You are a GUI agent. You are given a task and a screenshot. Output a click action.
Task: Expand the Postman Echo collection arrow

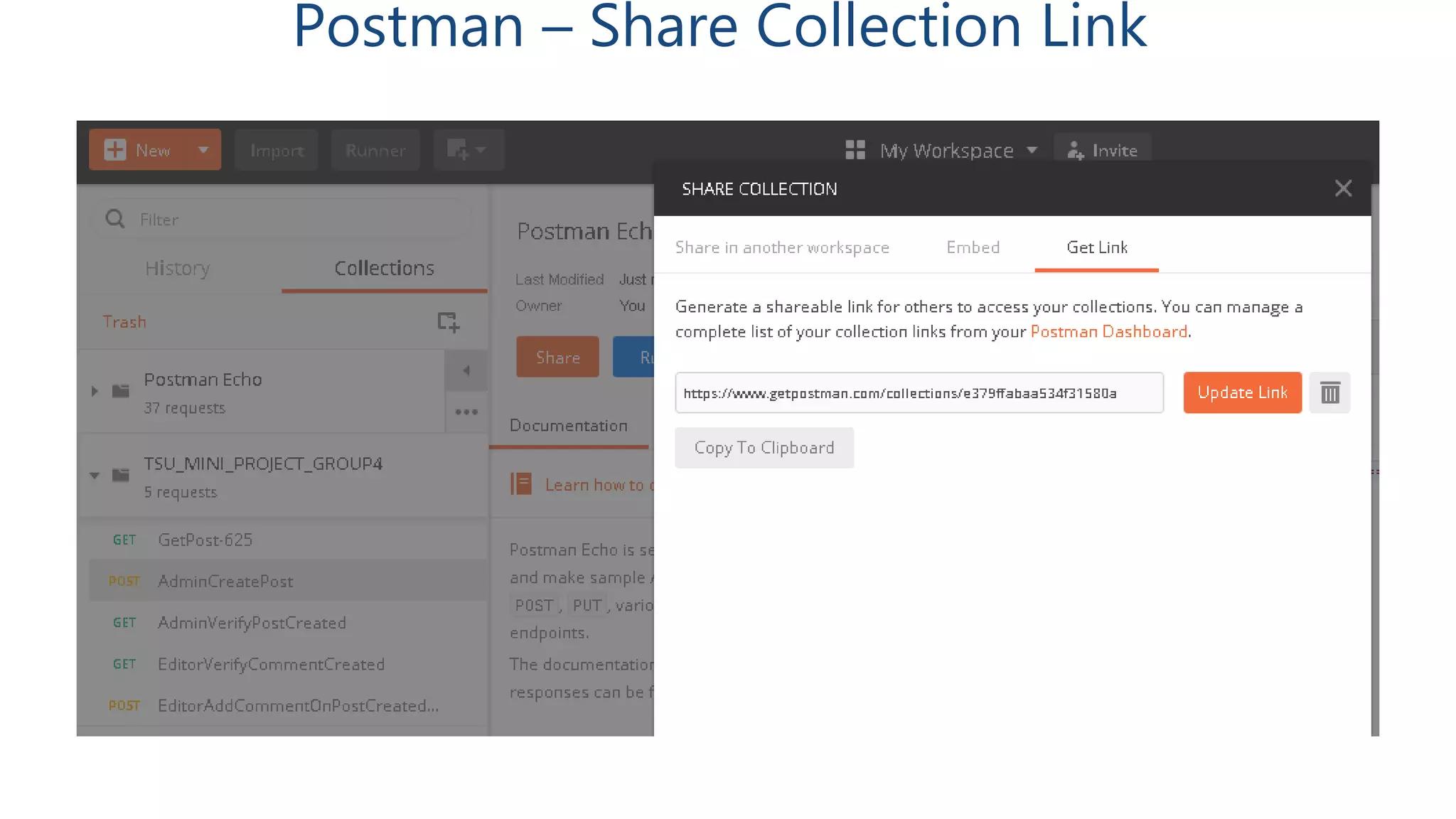[95, 391]
